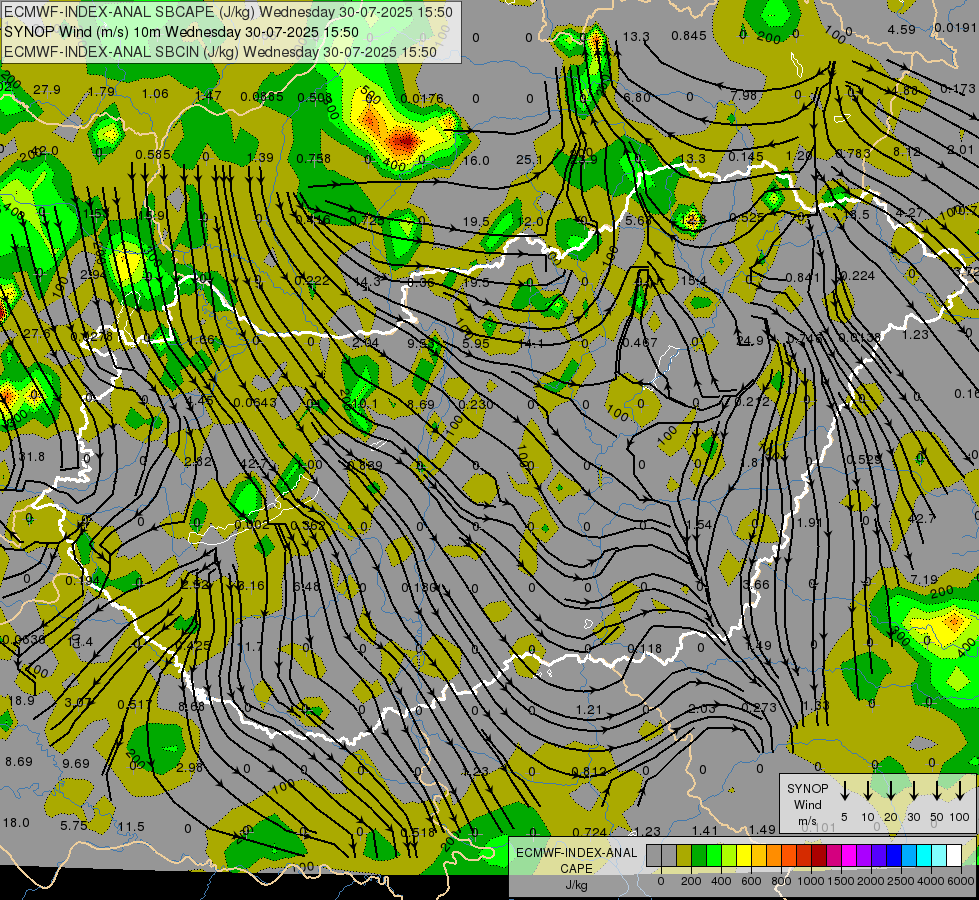Click the map value 0.841
Screen dimensions: 979x900
[802, 277]
